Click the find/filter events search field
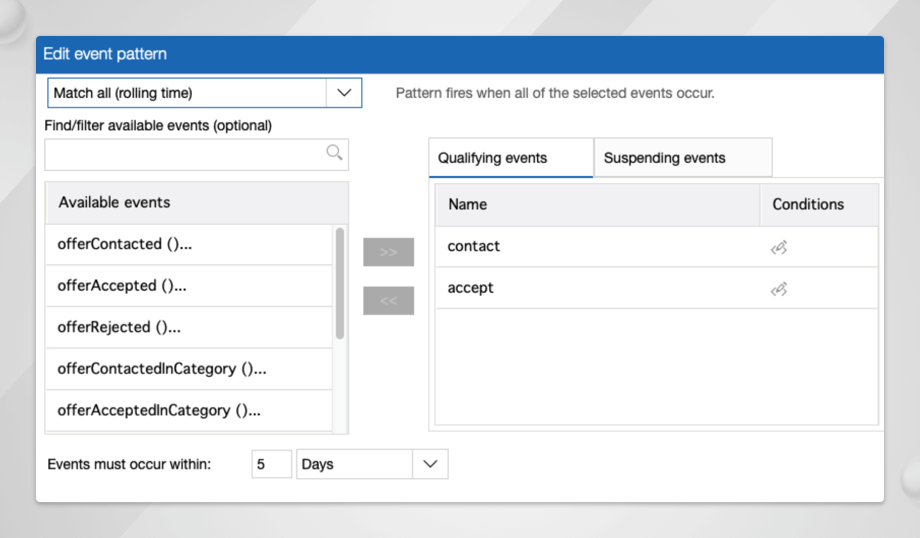 point(185,154)
